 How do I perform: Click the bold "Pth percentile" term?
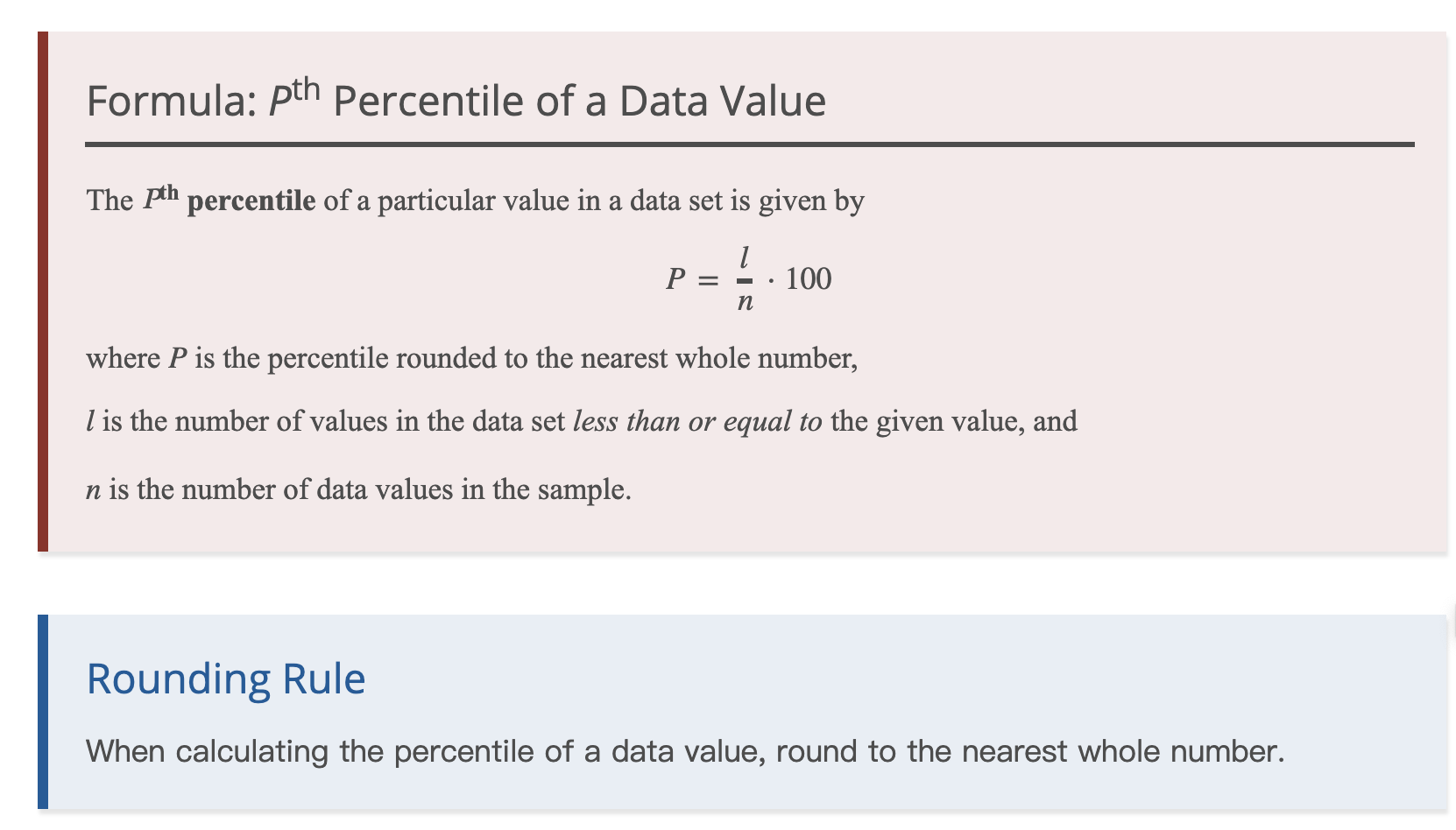230,200
